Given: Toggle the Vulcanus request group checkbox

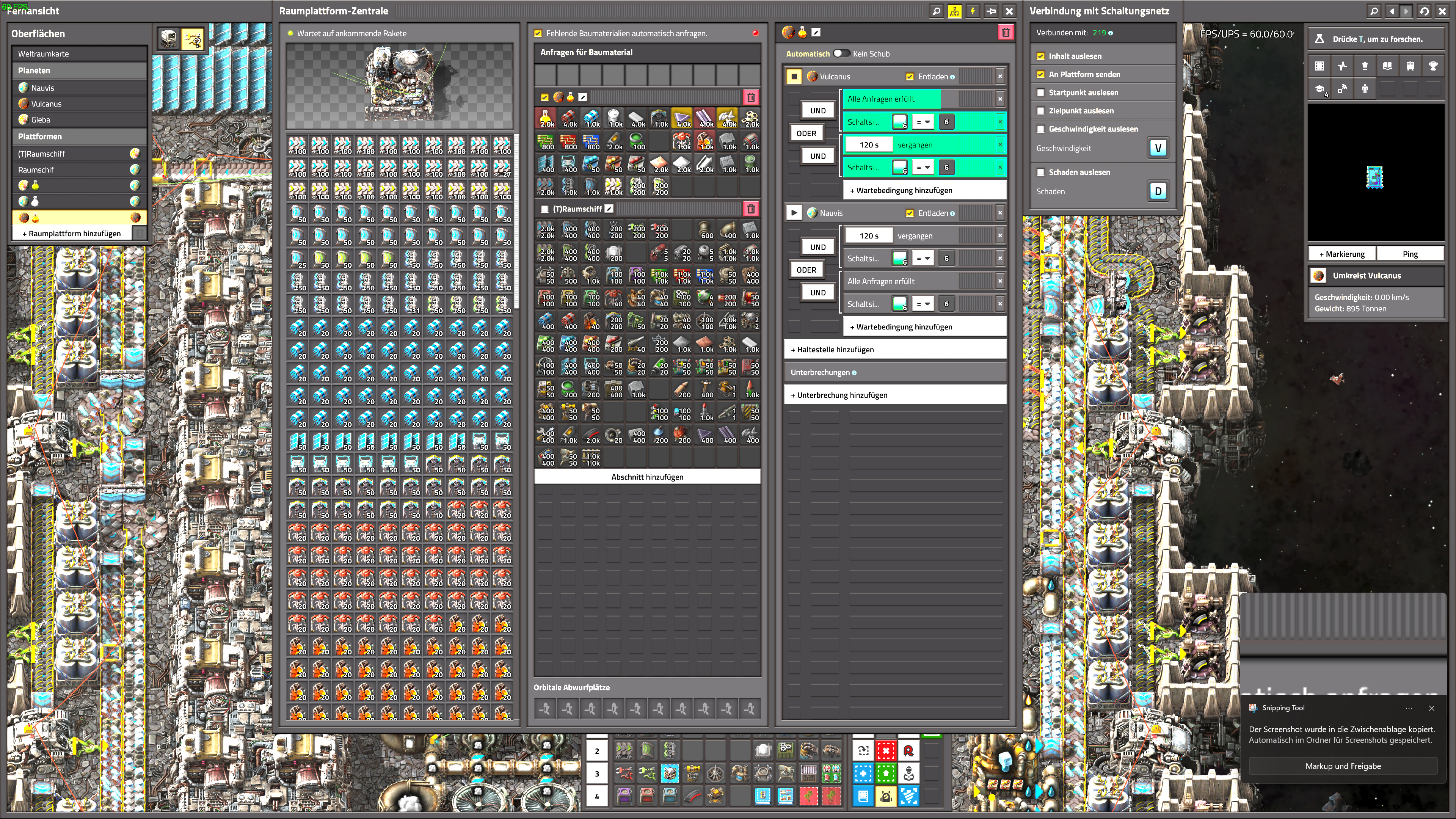Looking at the screenshot, I should click(544, 97).
